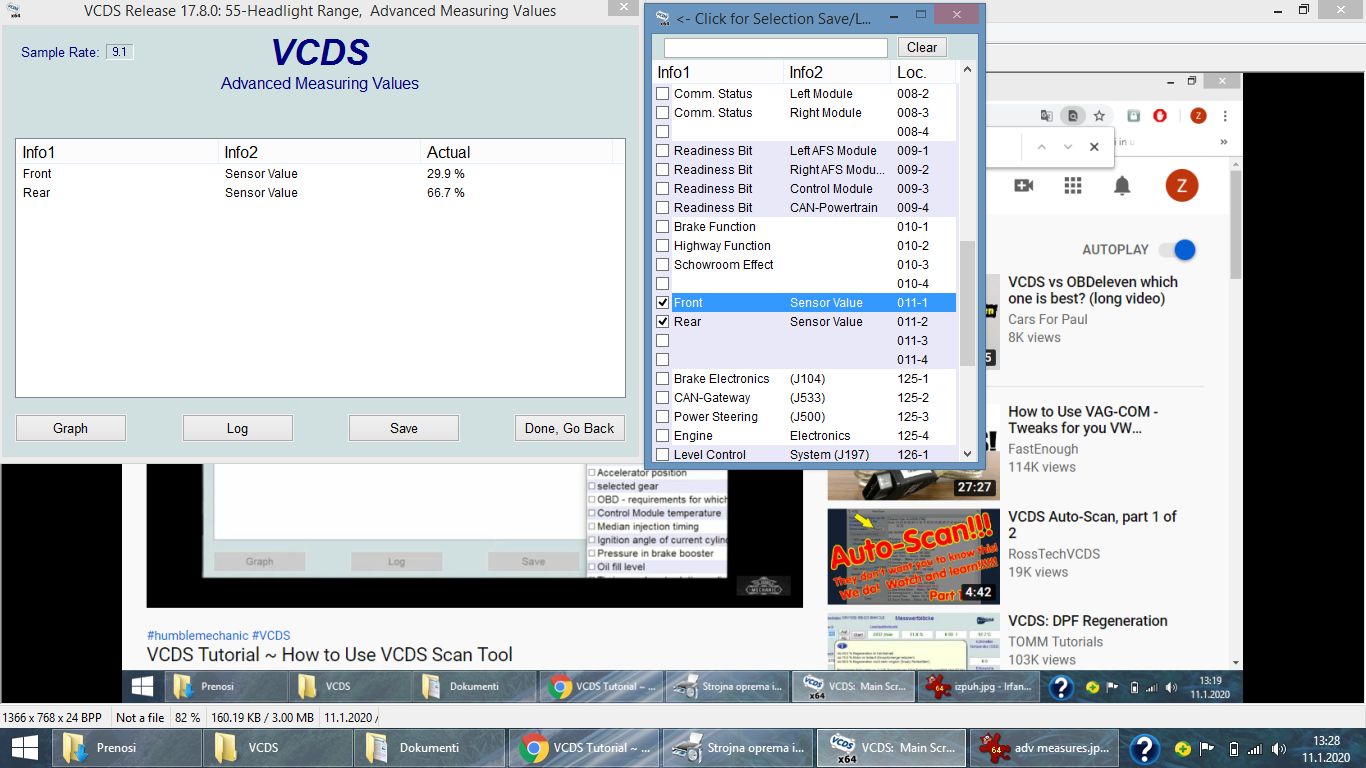Click the list scrollbar's down arrow
The height and width of the screenshot is (768, 1366).
[967, 453]
